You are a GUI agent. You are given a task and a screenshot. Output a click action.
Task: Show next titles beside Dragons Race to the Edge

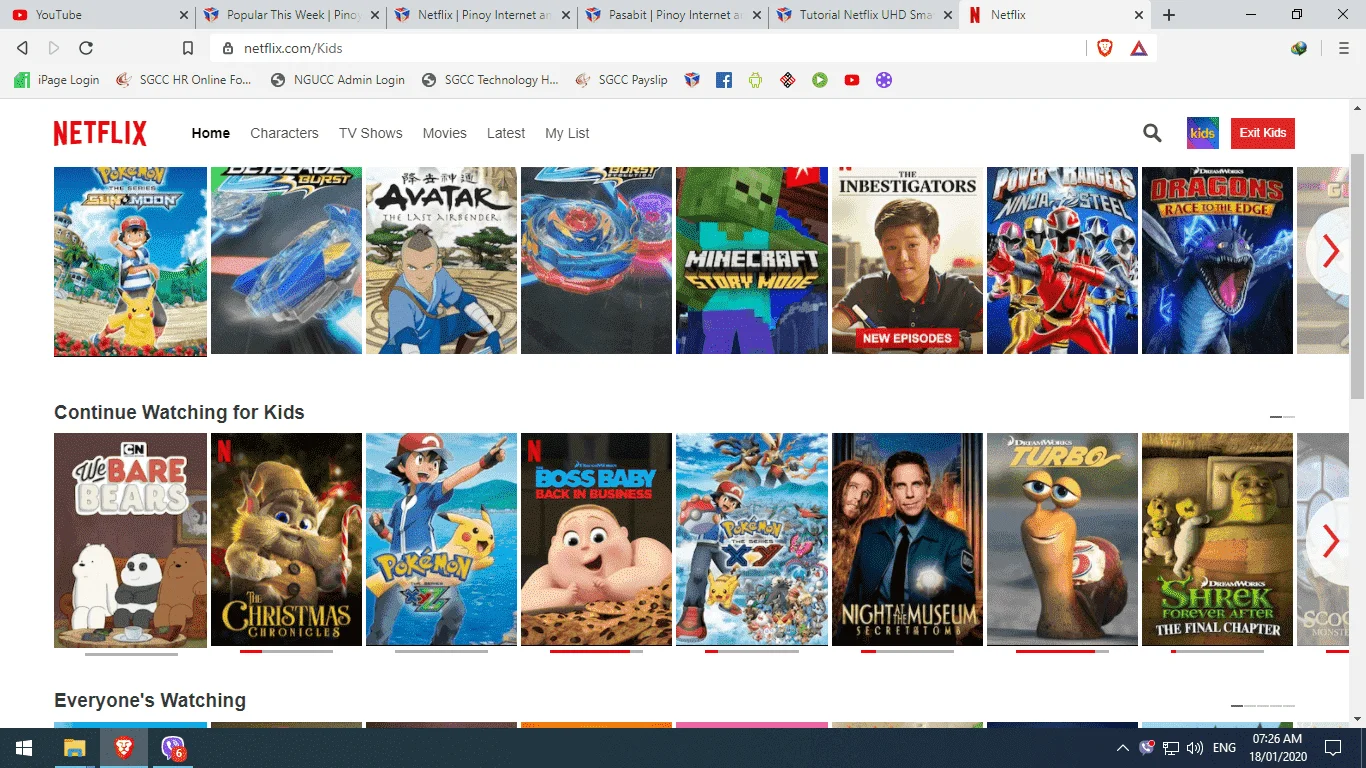(1330, 251)
